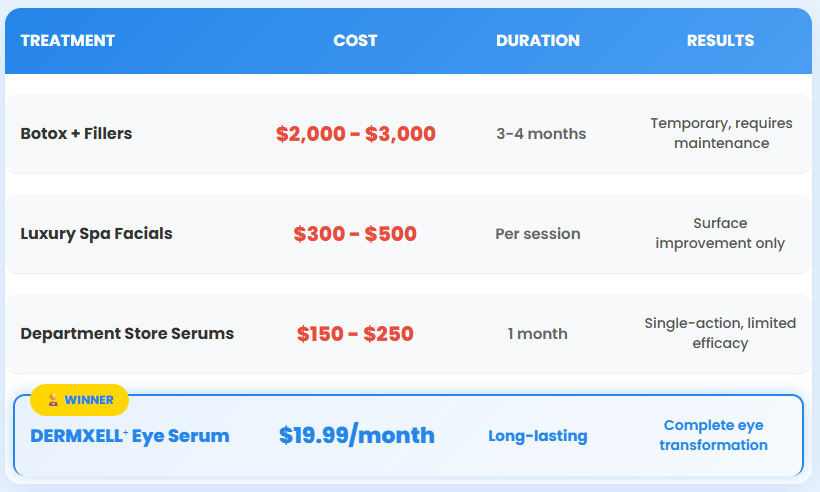Click the $2,000 - $3,000 price
The width and height of the screenshot is (820, 492).
pos(355,134)
